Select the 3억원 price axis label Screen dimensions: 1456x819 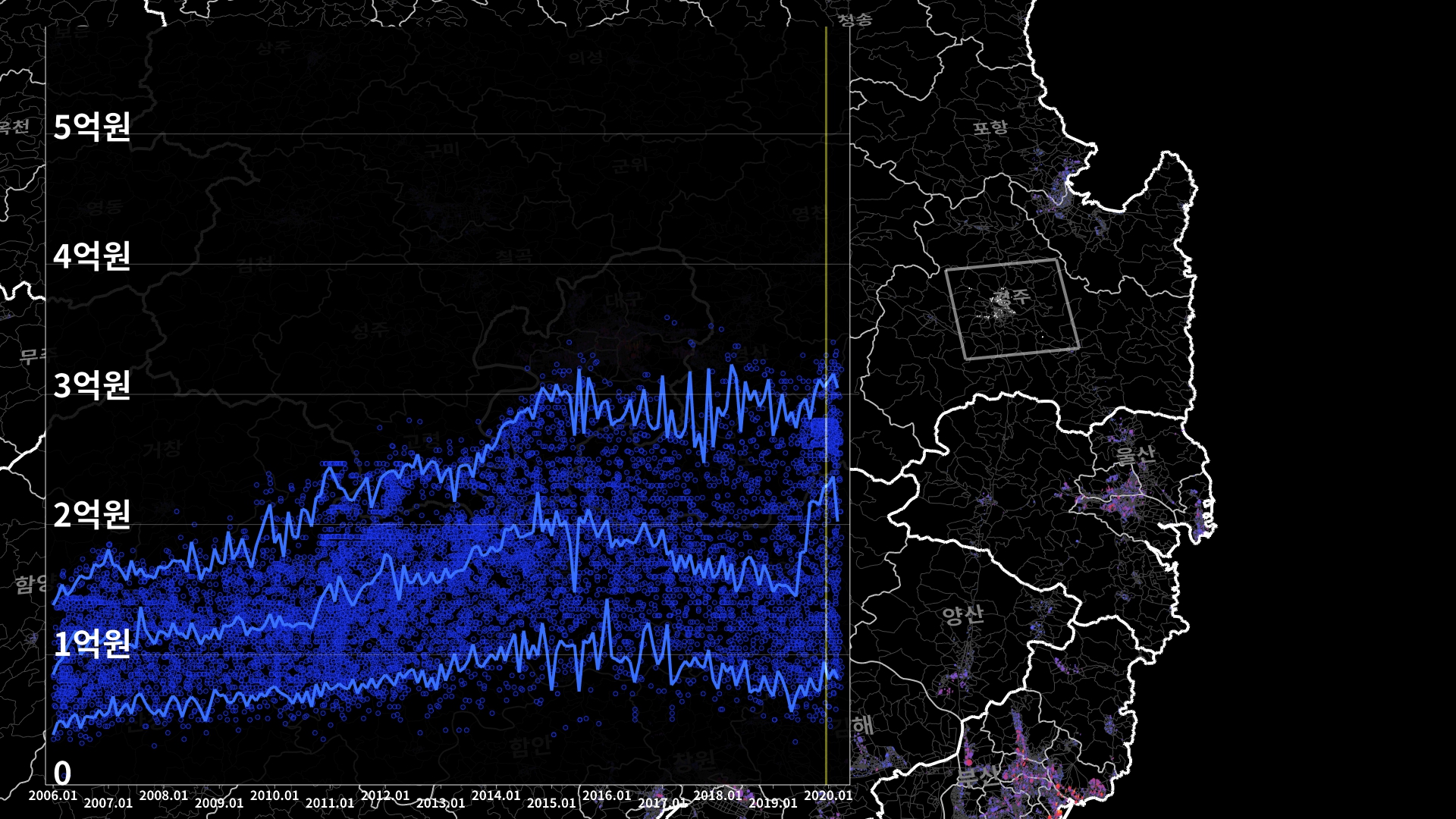(x=92, y=385)
